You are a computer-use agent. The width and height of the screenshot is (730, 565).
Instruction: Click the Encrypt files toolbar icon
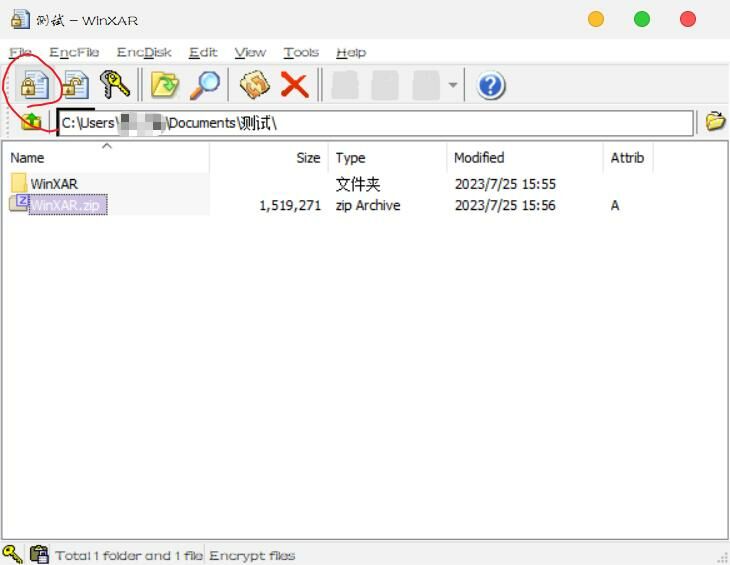[33, 85]
